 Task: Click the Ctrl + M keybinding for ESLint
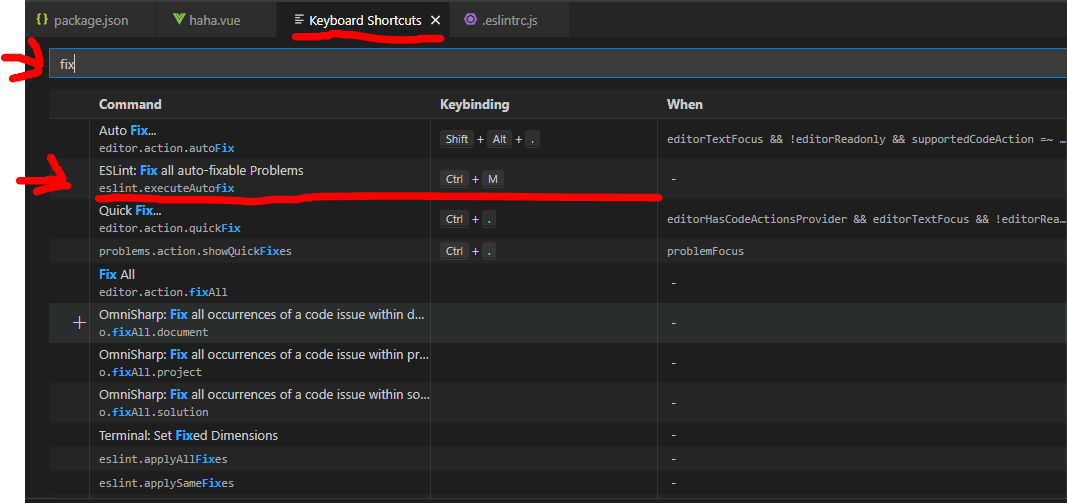coord(472,179)
